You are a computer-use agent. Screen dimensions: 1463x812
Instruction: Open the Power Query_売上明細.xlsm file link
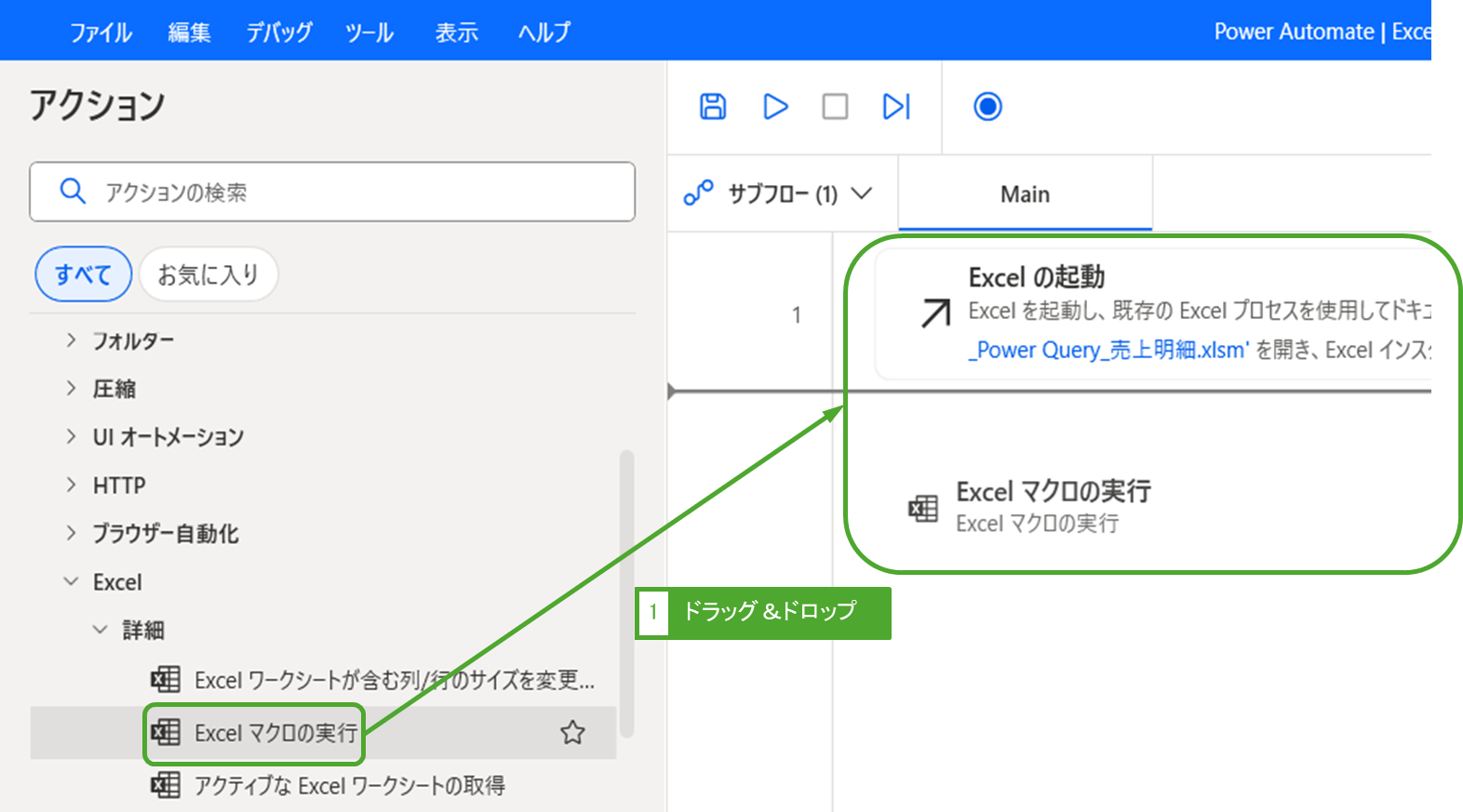click(x=1107, y=350)
